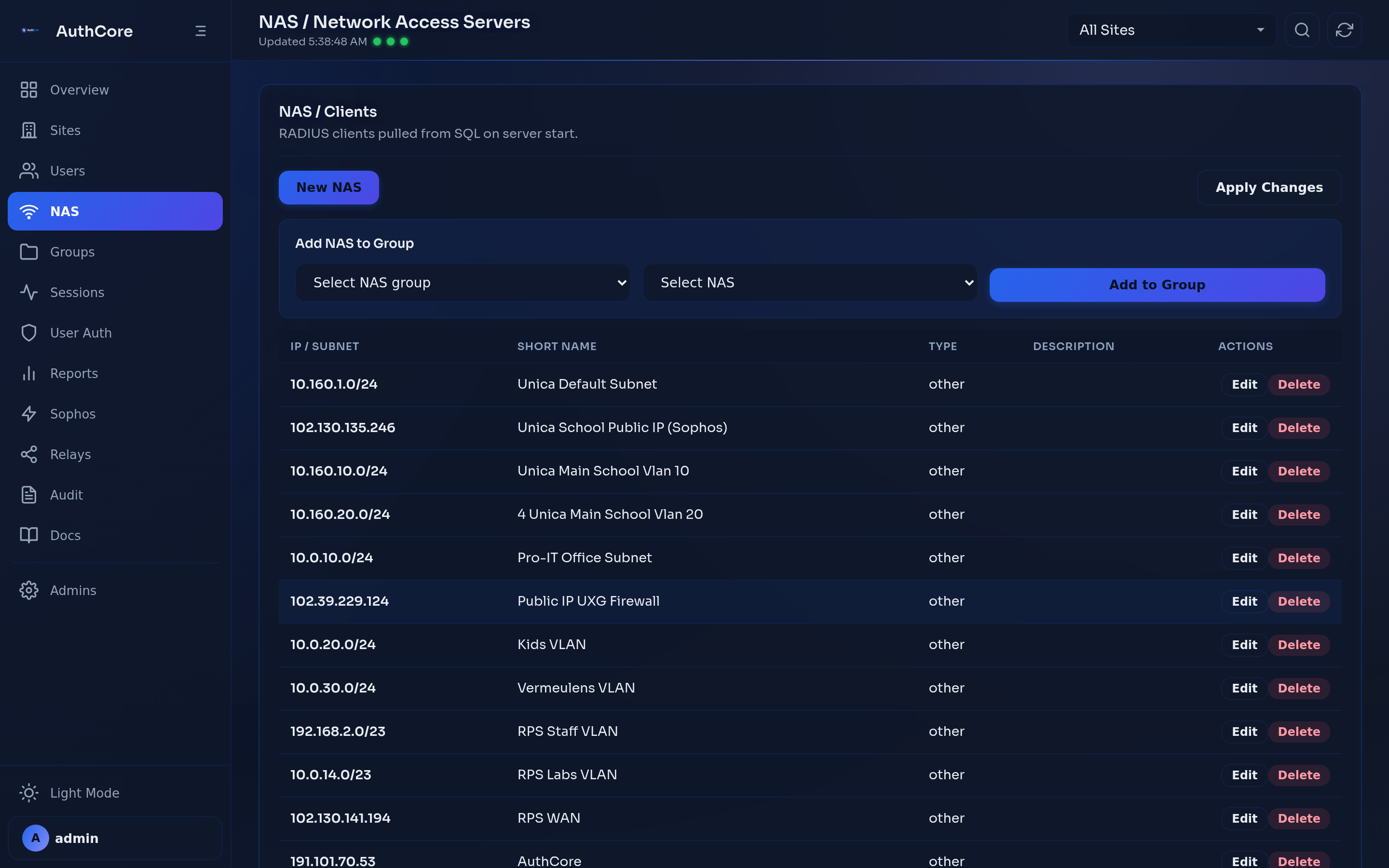Click the Sophos lightning icon
This screenshot has width=1389, height=868.
tap(29, 413)
